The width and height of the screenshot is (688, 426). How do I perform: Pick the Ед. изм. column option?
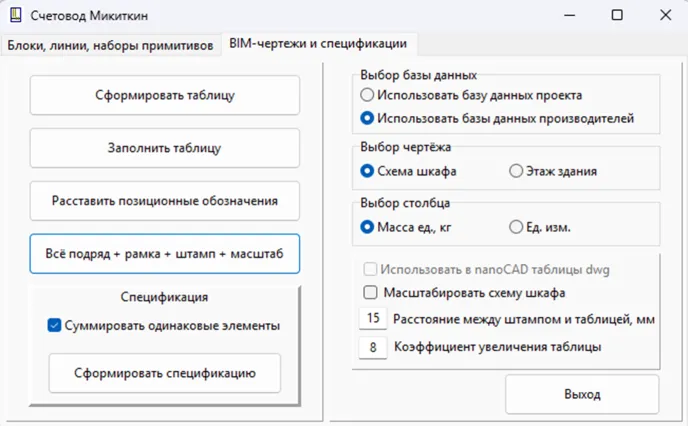516,227
